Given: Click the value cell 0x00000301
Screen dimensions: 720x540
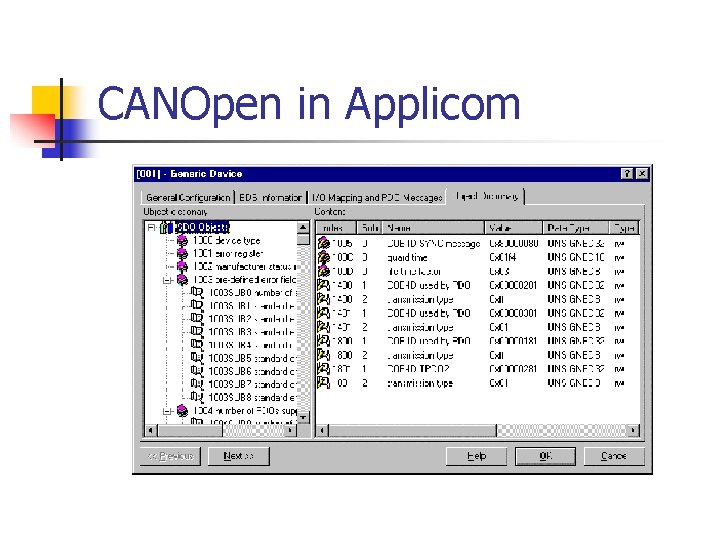Looking at the screenshot, I should click(513, 313).
